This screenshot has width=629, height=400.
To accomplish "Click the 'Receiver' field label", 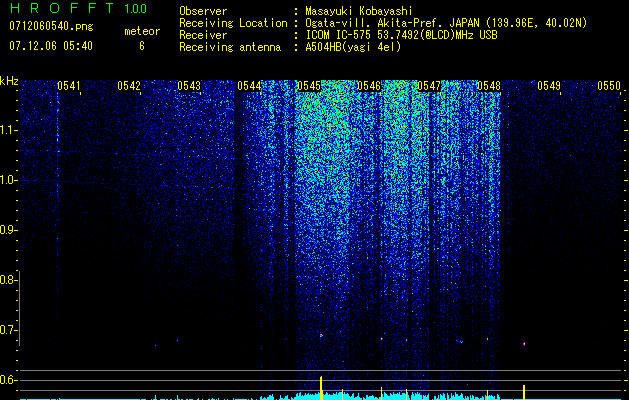I will [x=203, y=35].
